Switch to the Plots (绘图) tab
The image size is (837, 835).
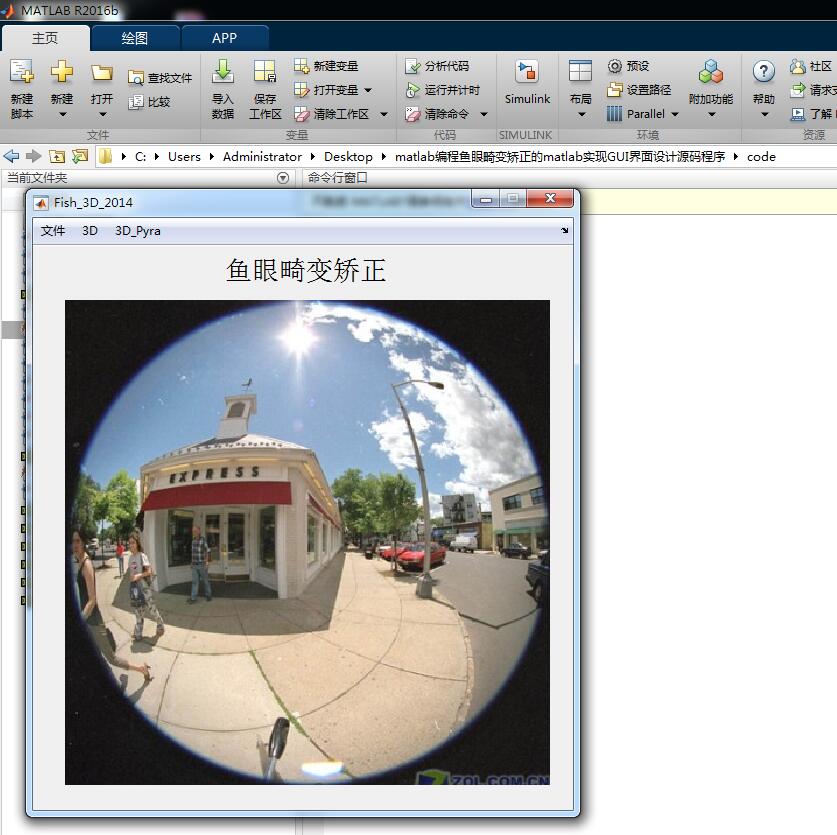(x=135, y=38)
